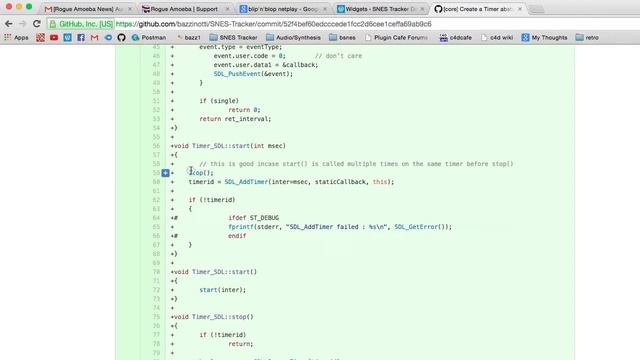
Task: Click 'return ret_interval;' on line 53
Action: 235,119
